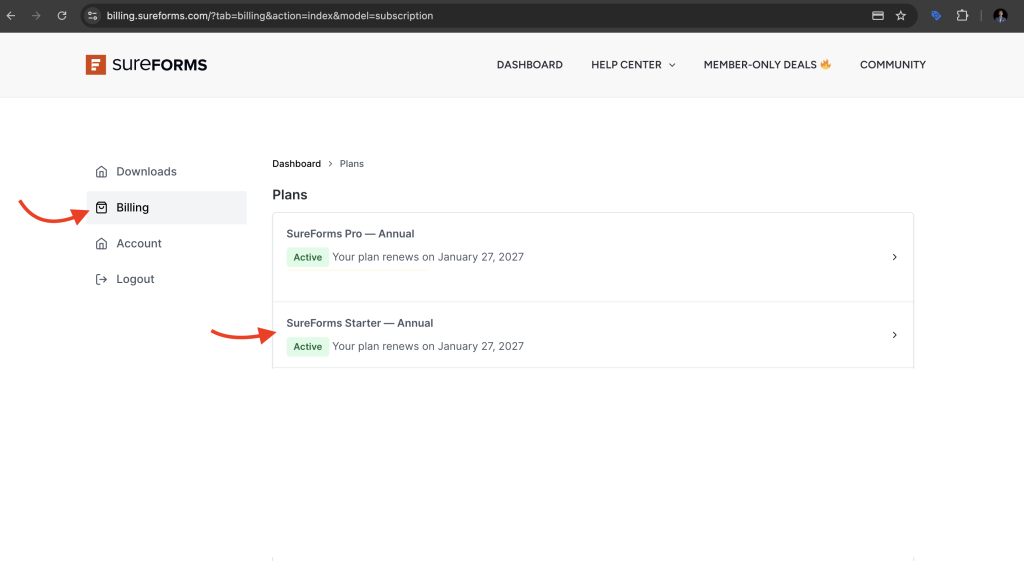The image size is (1024, 561).
Task: Open MEMBER-ONLY DEALS page
Action: 760,65
